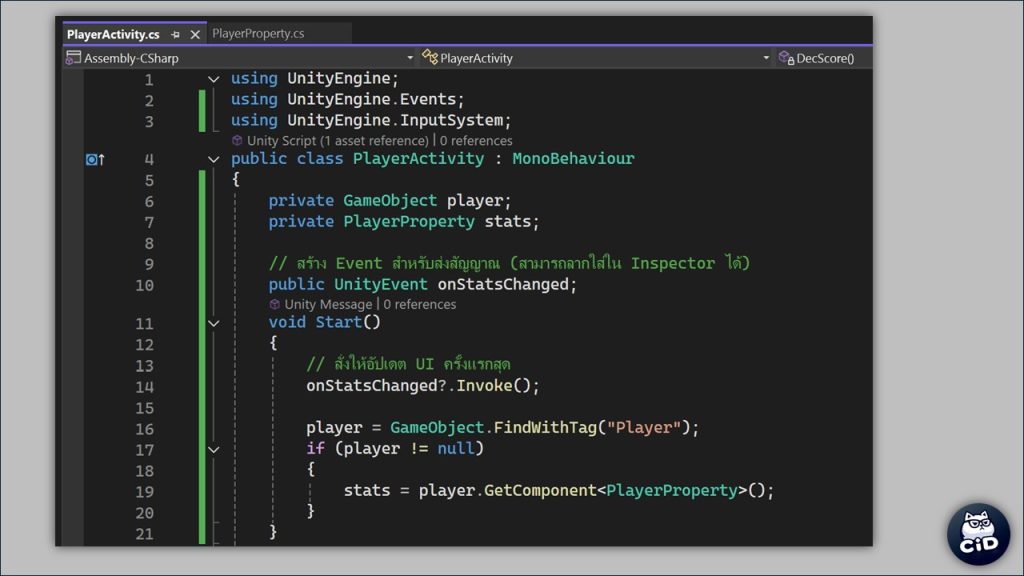Close the PlayerActivity.cs tab
The image size is (1024, 576).
pos(195,34)
